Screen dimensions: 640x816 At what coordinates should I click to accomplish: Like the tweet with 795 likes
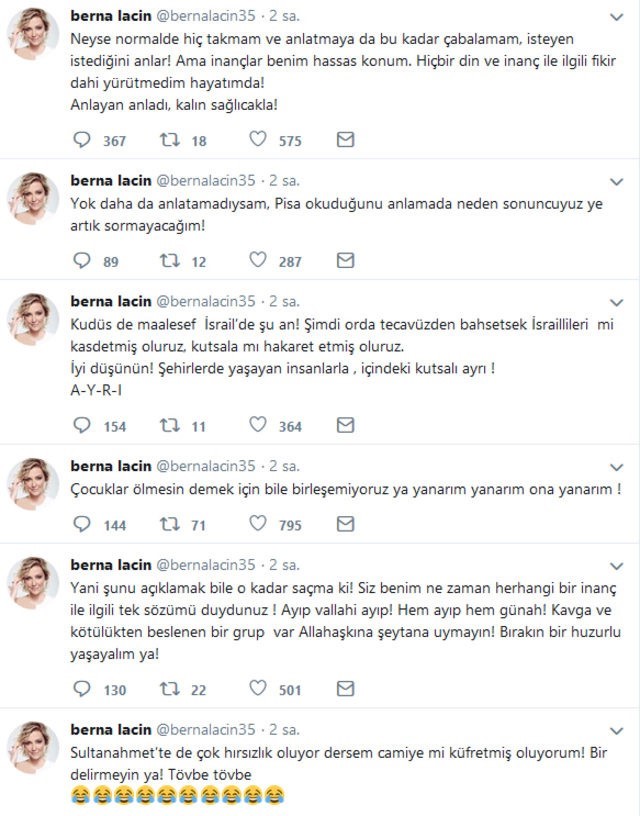tap(258, 523)
